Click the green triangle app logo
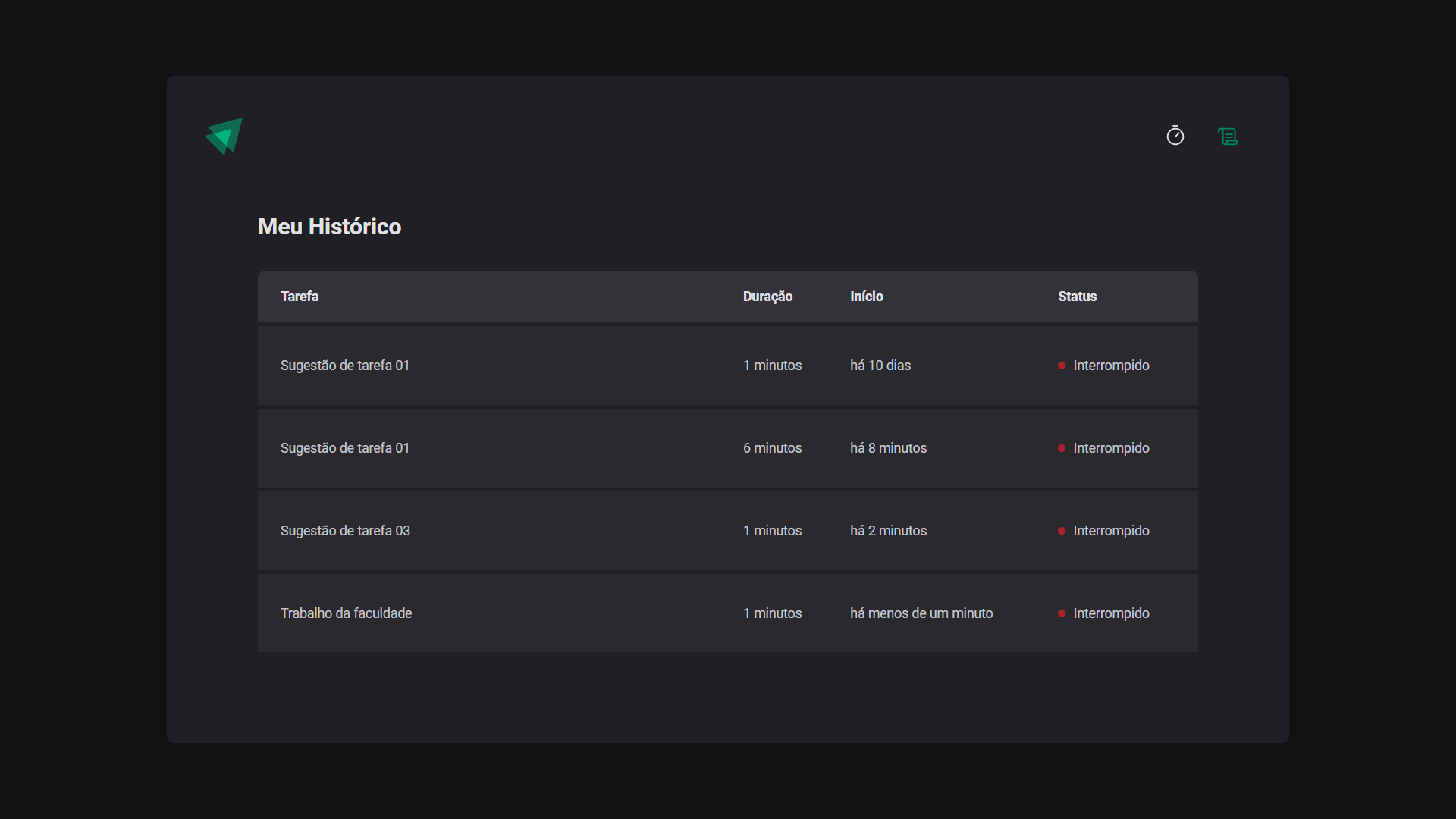Image resolution: width=1456 pixels, height=819 pixels. [224, 136]
